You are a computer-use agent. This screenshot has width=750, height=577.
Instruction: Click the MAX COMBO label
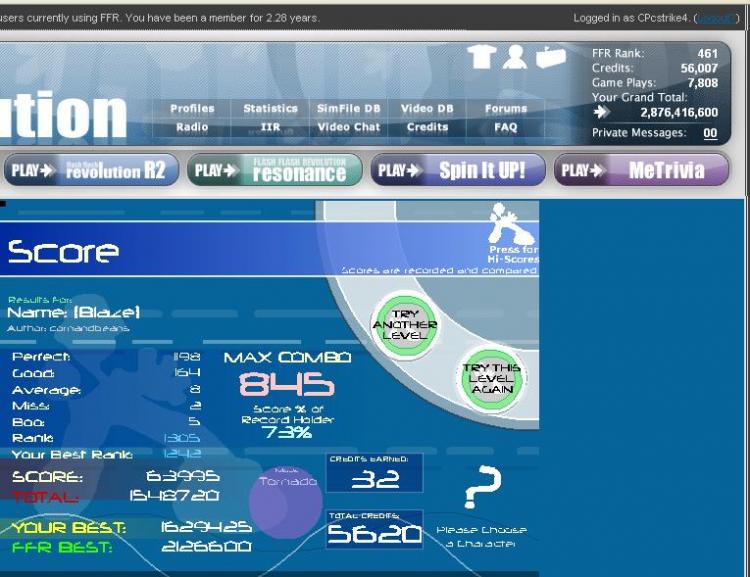(x=287, y=357)
